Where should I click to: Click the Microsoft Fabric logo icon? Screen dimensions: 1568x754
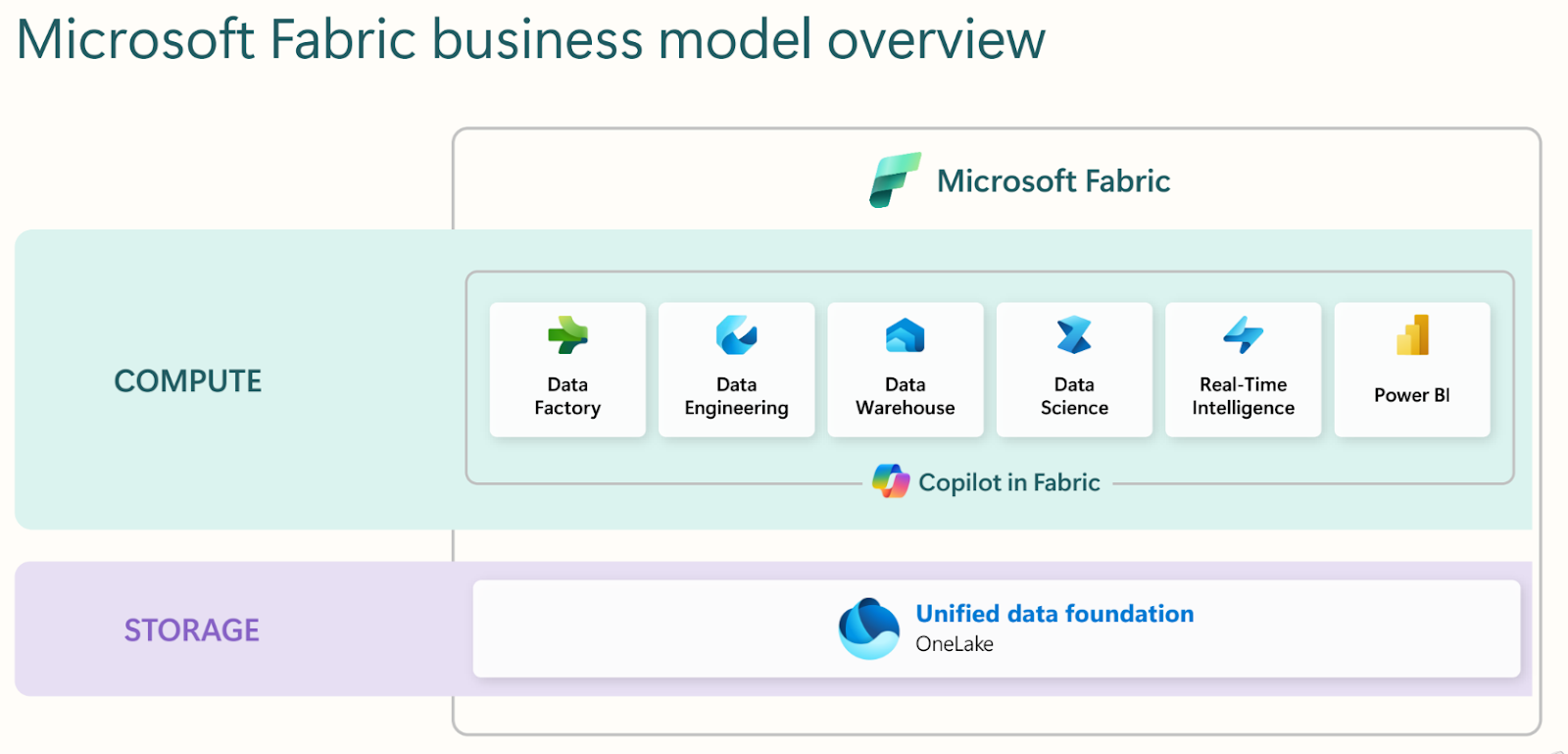point(895,179)
